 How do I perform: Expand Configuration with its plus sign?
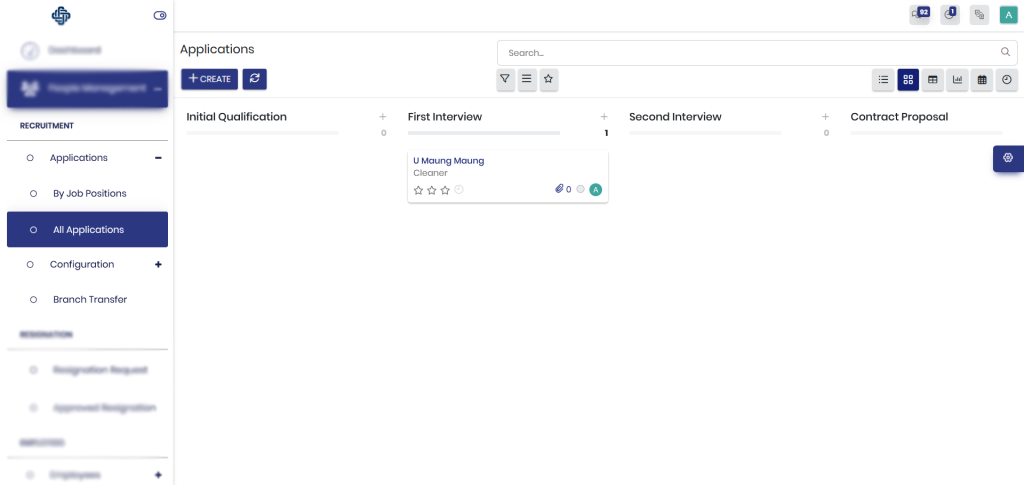[158, 264]
